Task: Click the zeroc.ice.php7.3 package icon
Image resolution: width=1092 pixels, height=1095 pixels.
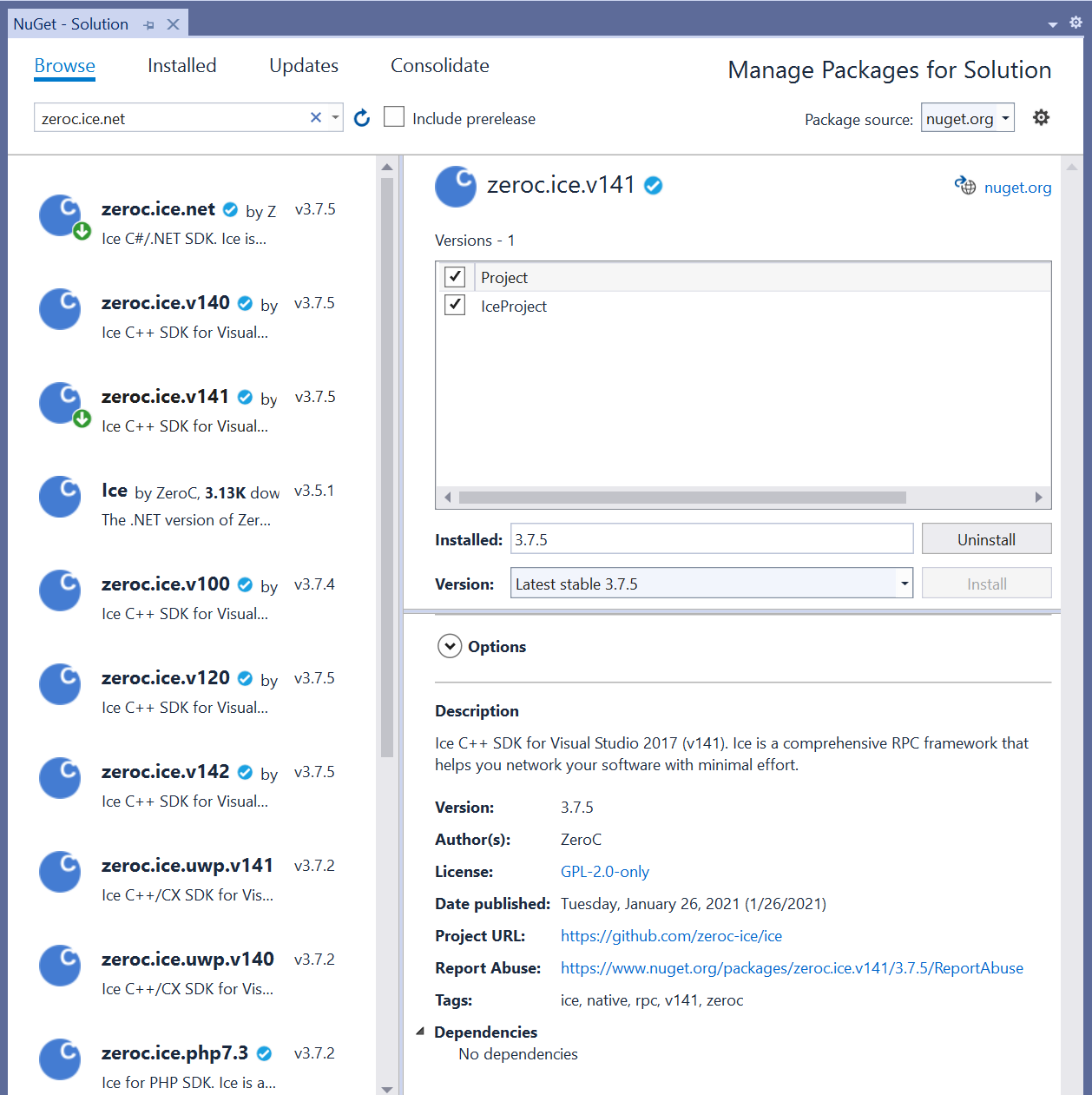Action: coord(61,1059)
